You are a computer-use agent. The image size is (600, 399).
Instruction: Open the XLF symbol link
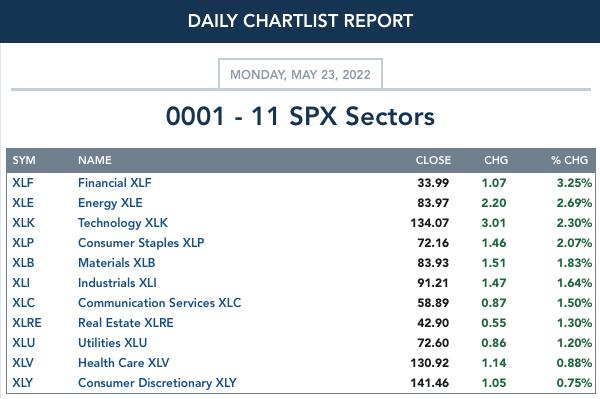[x=23, y=183]
